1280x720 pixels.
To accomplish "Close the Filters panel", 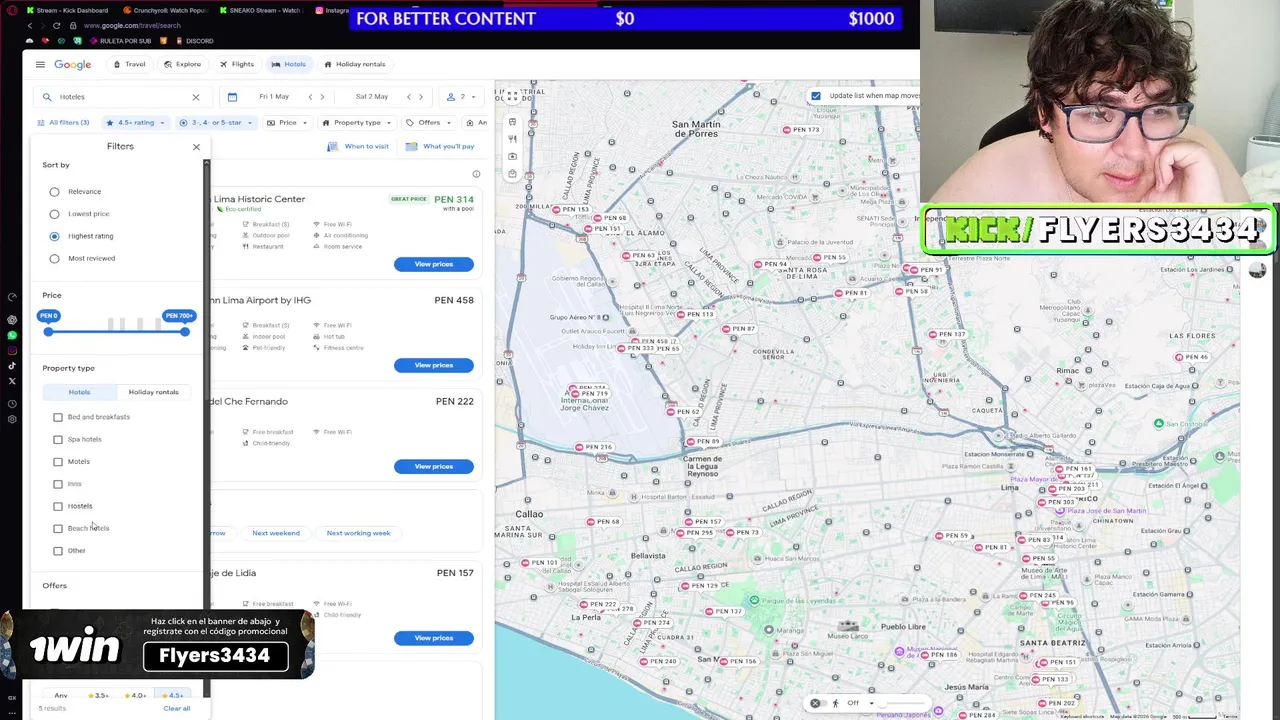I will pyautogui.click(x=196, y=147).
